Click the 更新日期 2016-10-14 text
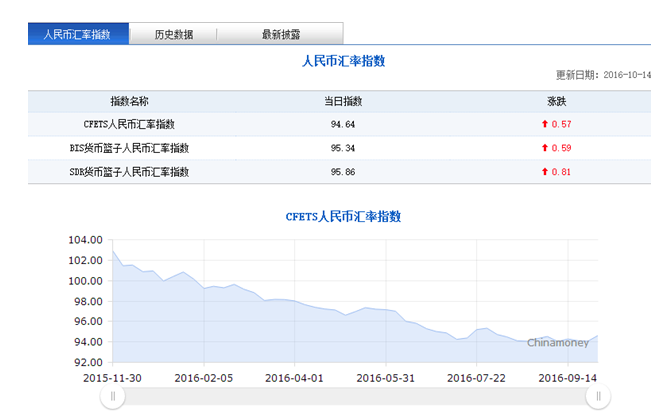The height and width of the screenshot is (420, 651). pos(602,76)
